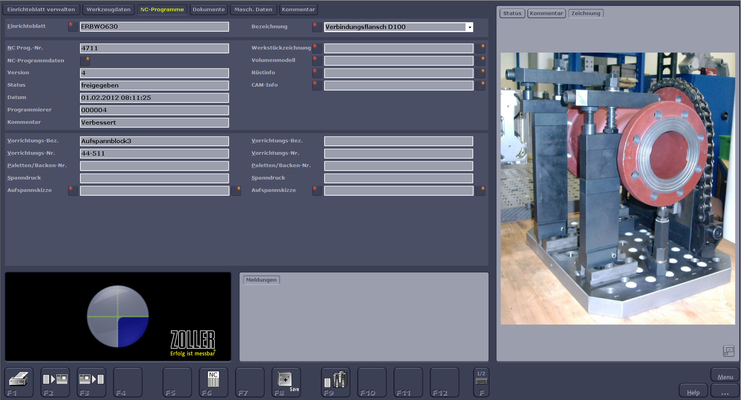Click the F8 Save icon button
The width and height of the screenshot is (741, 400).
(x=286, y=382)
